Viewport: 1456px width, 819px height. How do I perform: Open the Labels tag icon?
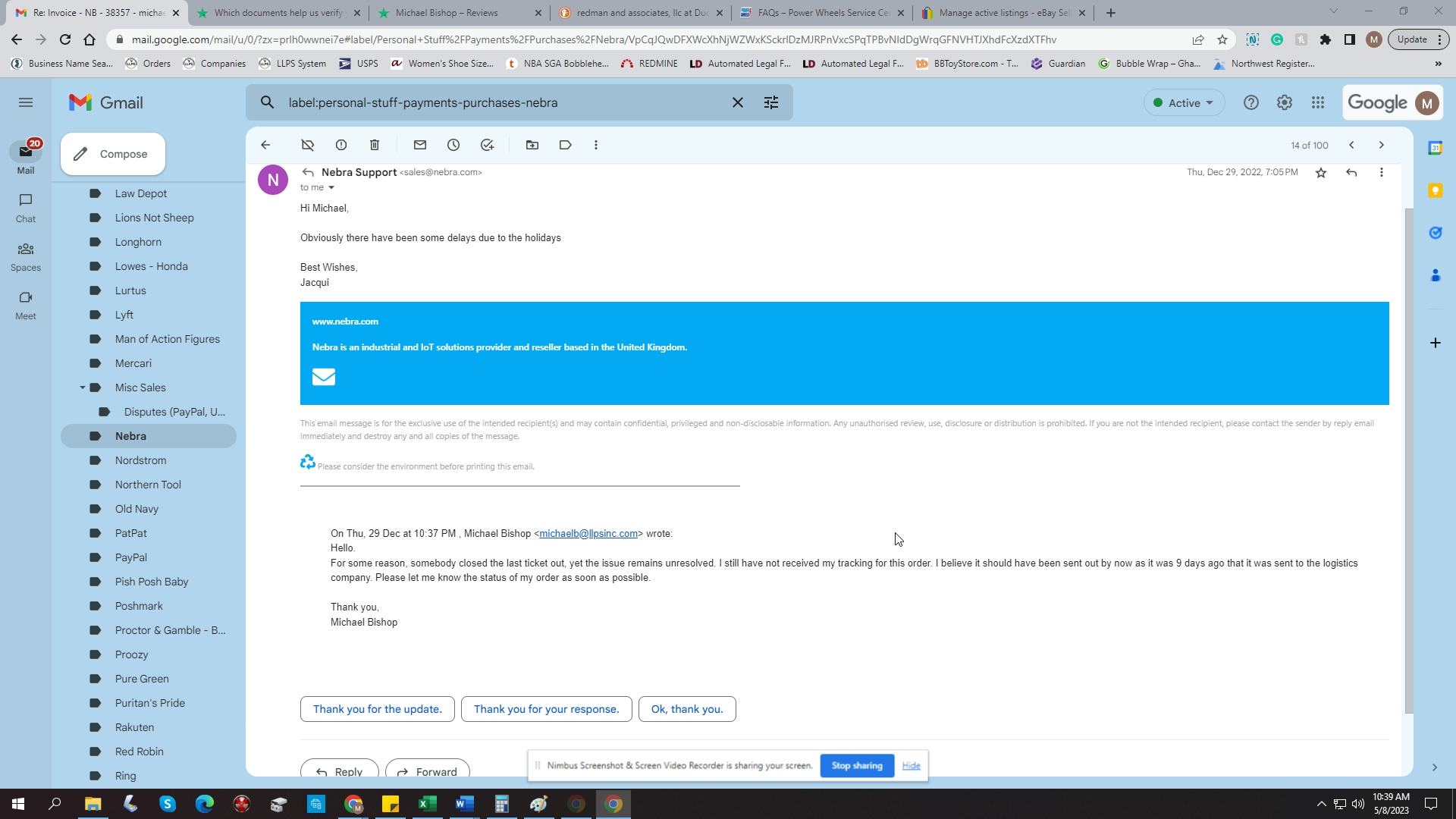(x=566, y=145)
